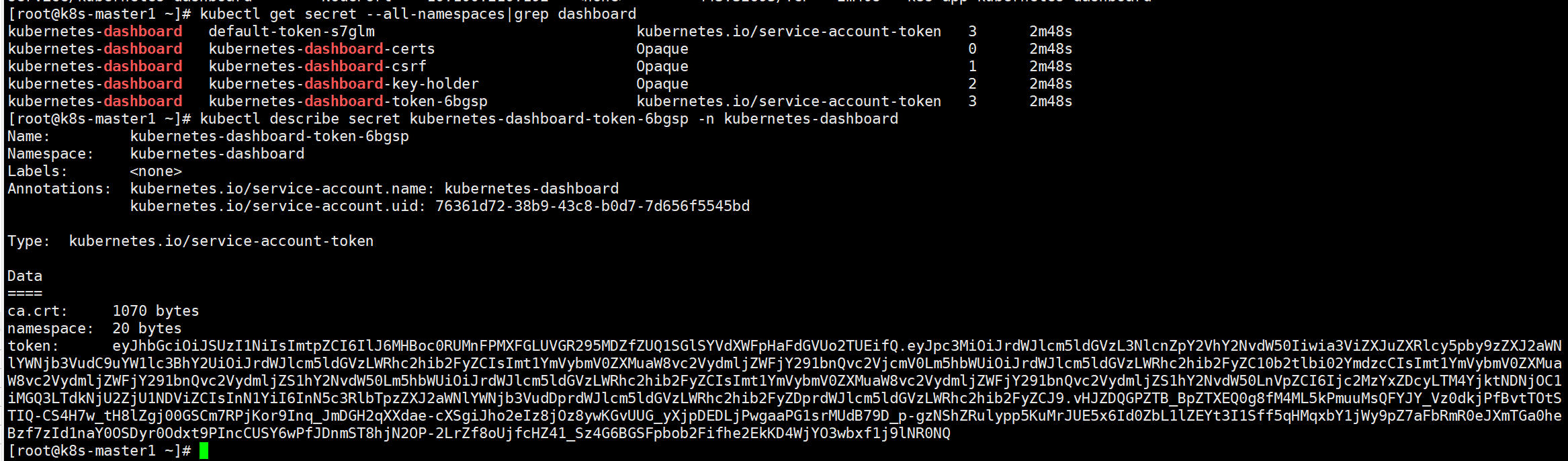Image resolution: width=1568 pixels, height=461 pixels.
Task: Click the service-account.uid annotation value
Action: coord(593,206)
